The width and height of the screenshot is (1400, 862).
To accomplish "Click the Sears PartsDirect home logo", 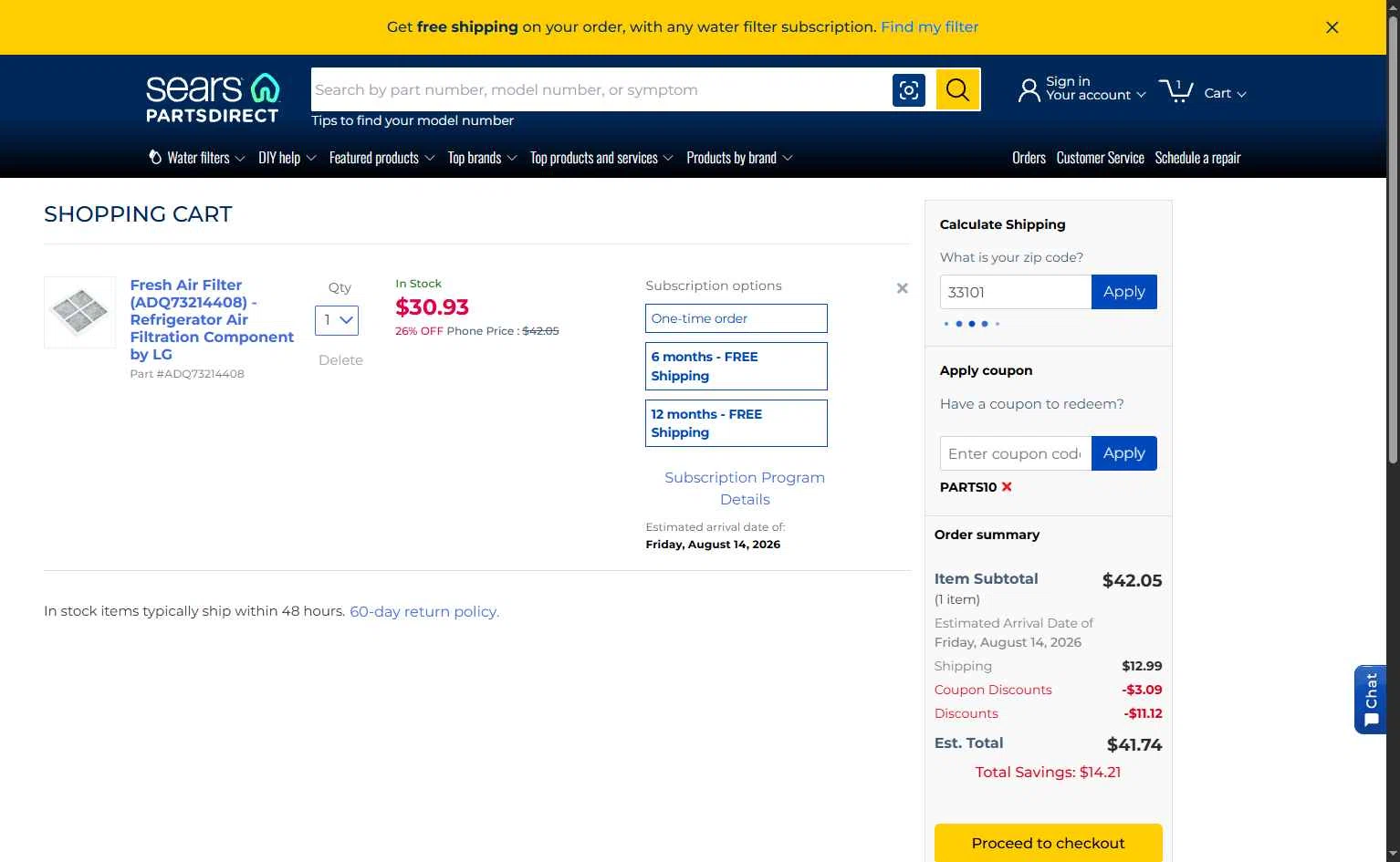I will click(213, 98).
